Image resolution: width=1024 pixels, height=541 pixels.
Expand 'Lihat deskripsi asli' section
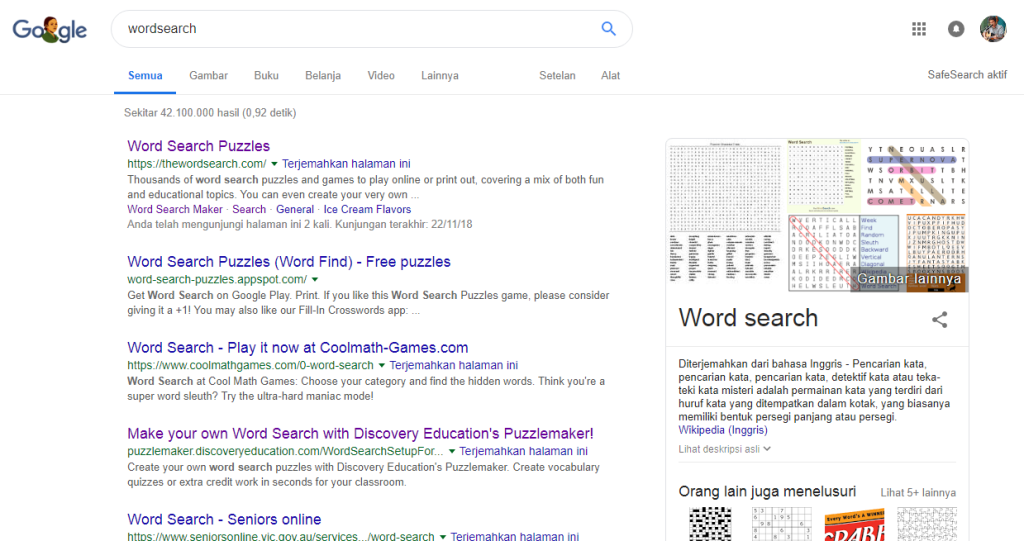[725, 449]
